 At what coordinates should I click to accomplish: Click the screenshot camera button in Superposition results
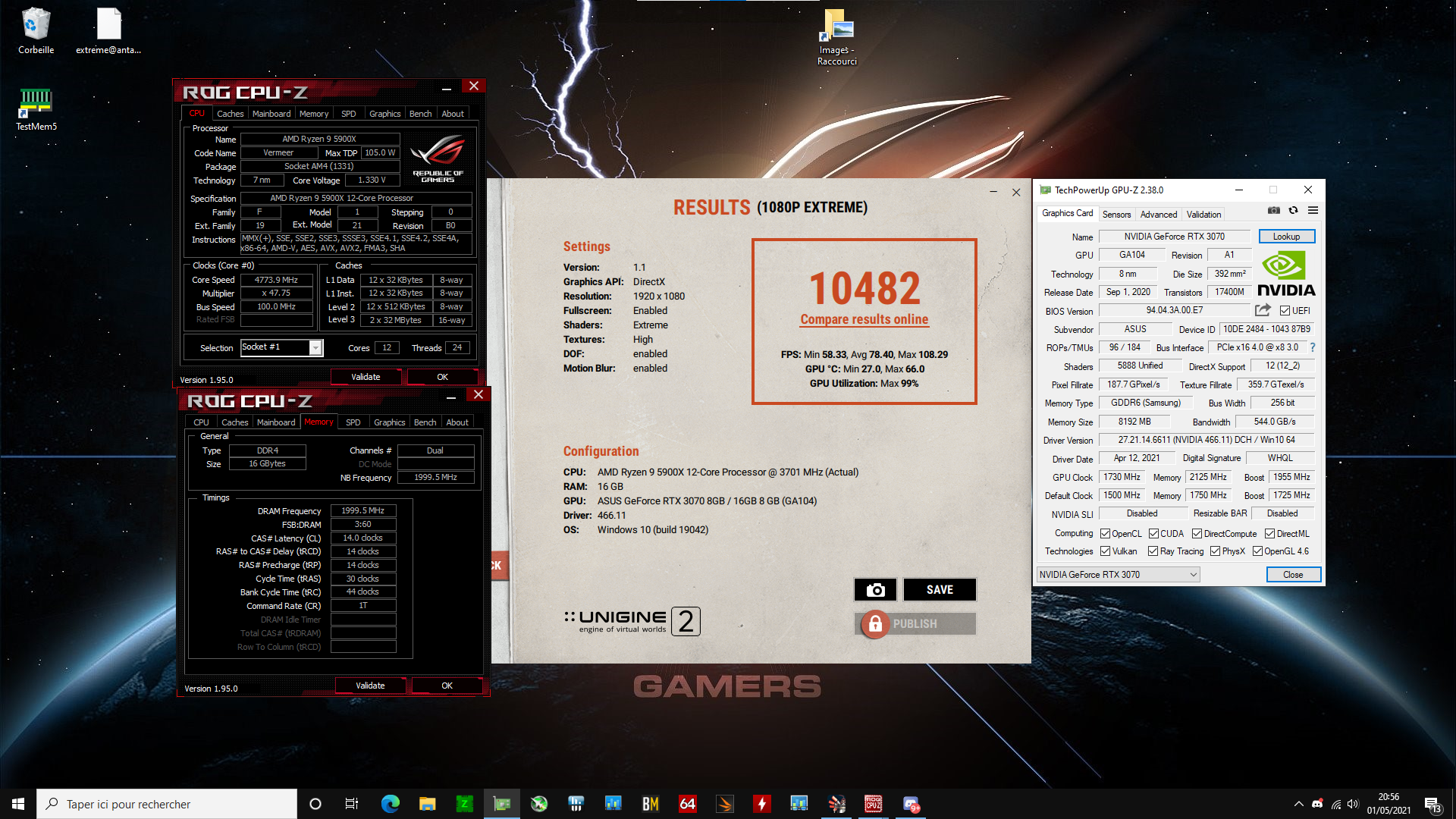point(875,589)
